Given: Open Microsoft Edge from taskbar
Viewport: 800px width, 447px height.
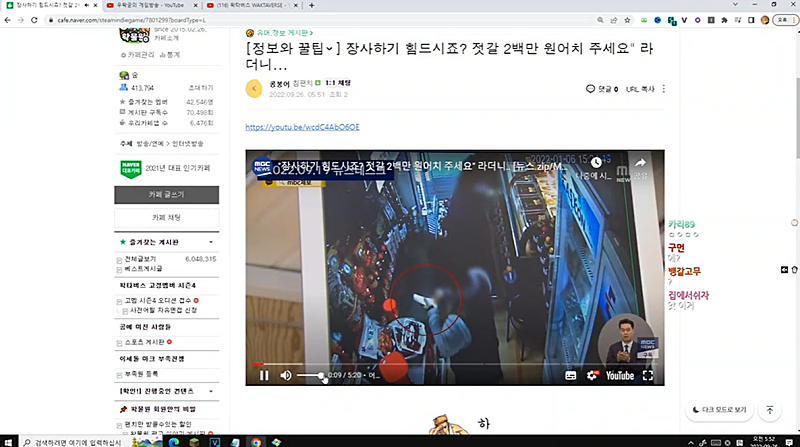Looking at the screenshot, I should click(173, 442).
